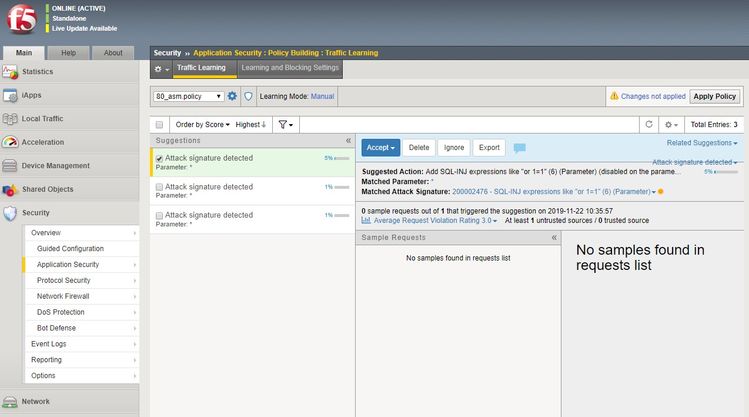Click the Delete button
The width and height of the screenshot is (749, 417).
coord(419,148)
